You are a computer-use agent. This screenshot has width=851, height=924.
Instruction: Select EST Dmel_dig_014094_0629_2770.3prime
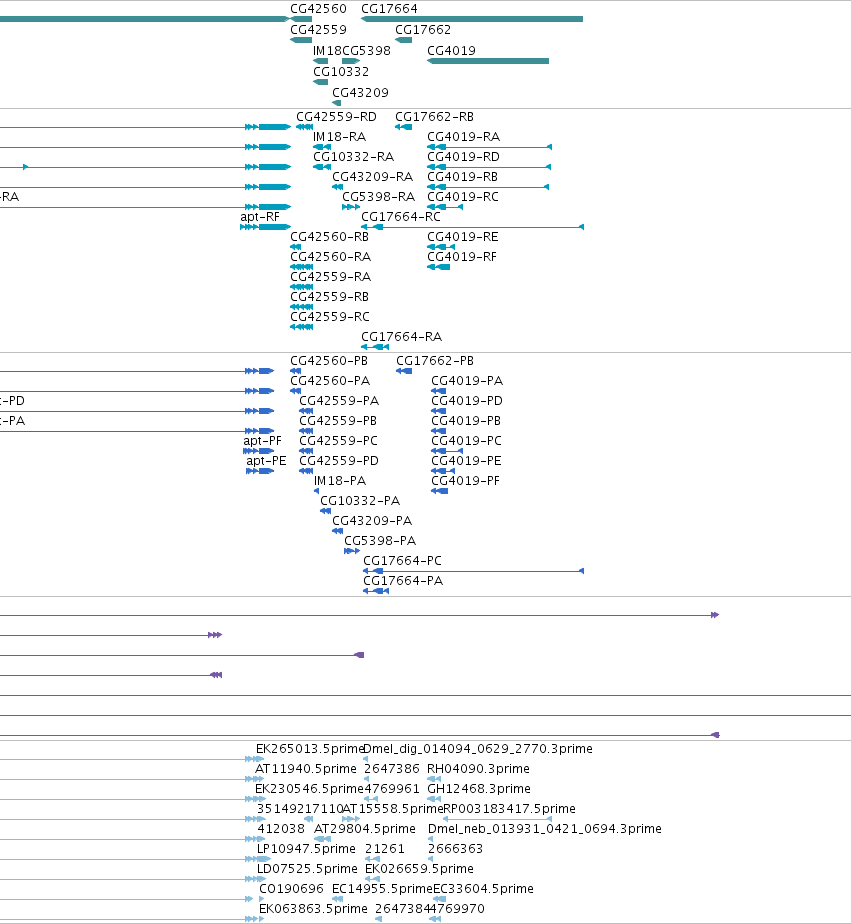pyautogui.click(x=478, y=750)
